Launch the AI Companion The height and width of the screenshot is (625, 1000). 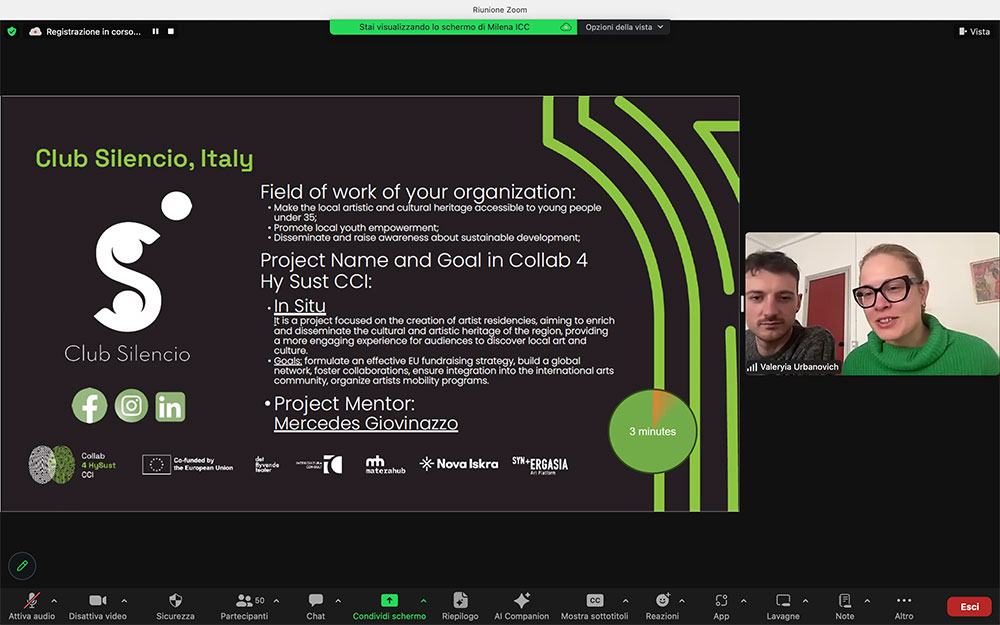click(x=521, y=601)
